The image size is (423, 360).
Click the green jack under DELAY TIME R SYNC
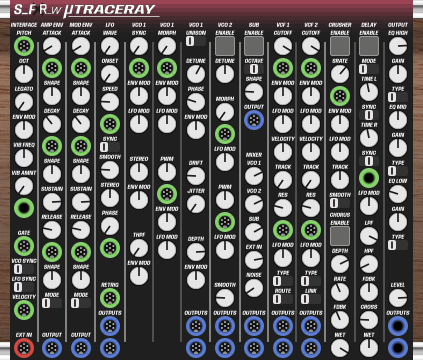[x=369, y=178]
